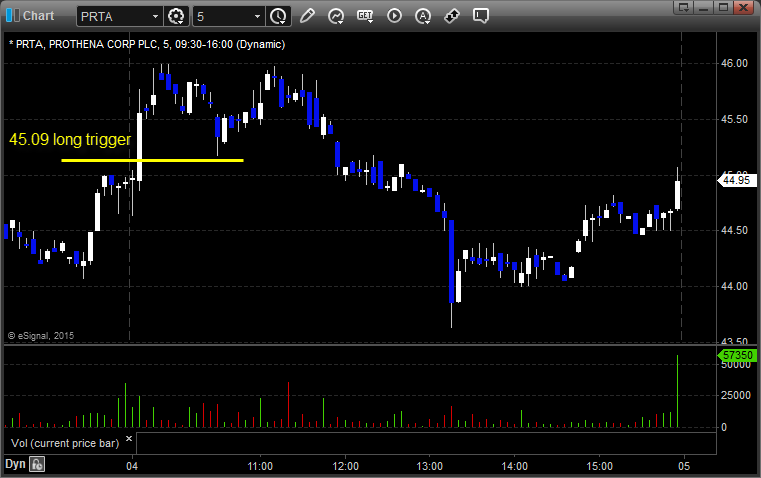Open the PRTA symbol dropdown
The image size is (761, 478).
155,16
